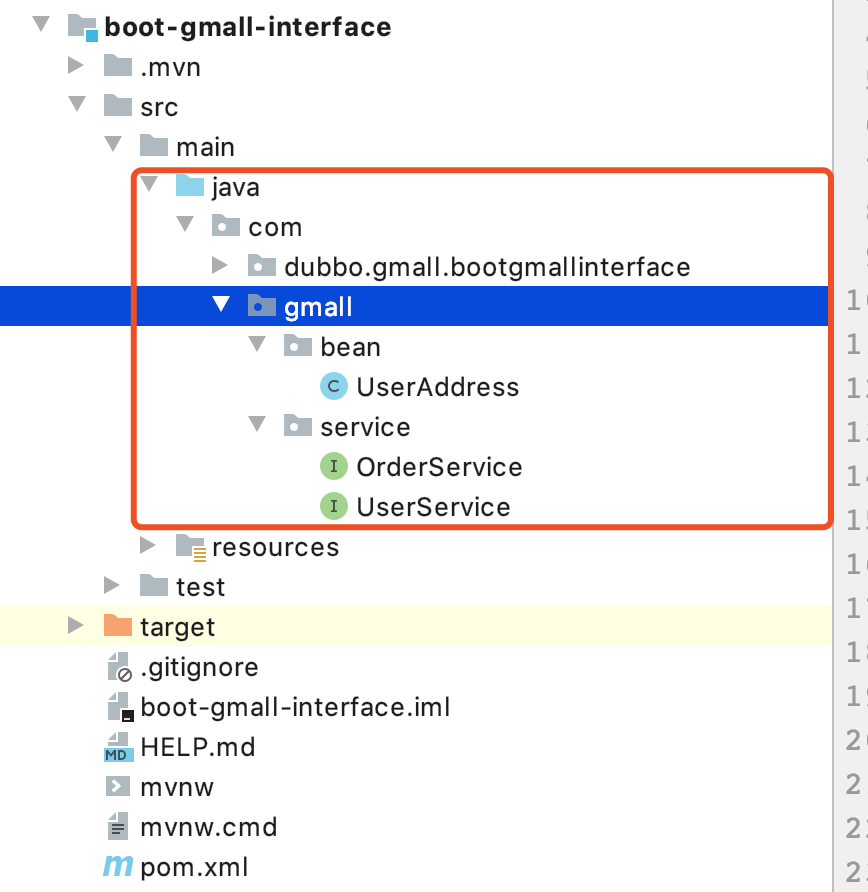Collapse the service package arrow
The width and height of the screenshot is (868, 892).
(257, 426)
